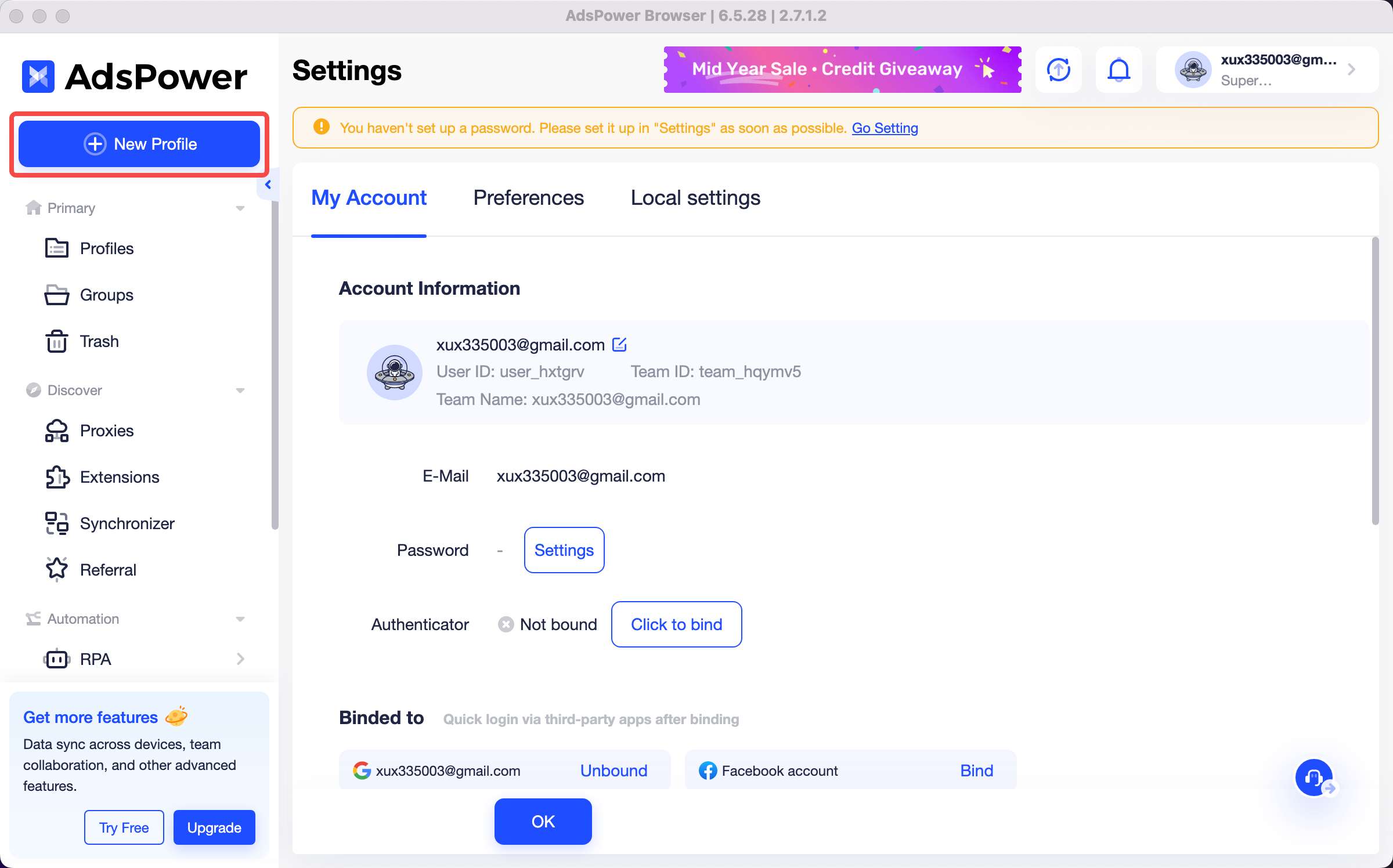Click the Team Name text line

[568, 399]
